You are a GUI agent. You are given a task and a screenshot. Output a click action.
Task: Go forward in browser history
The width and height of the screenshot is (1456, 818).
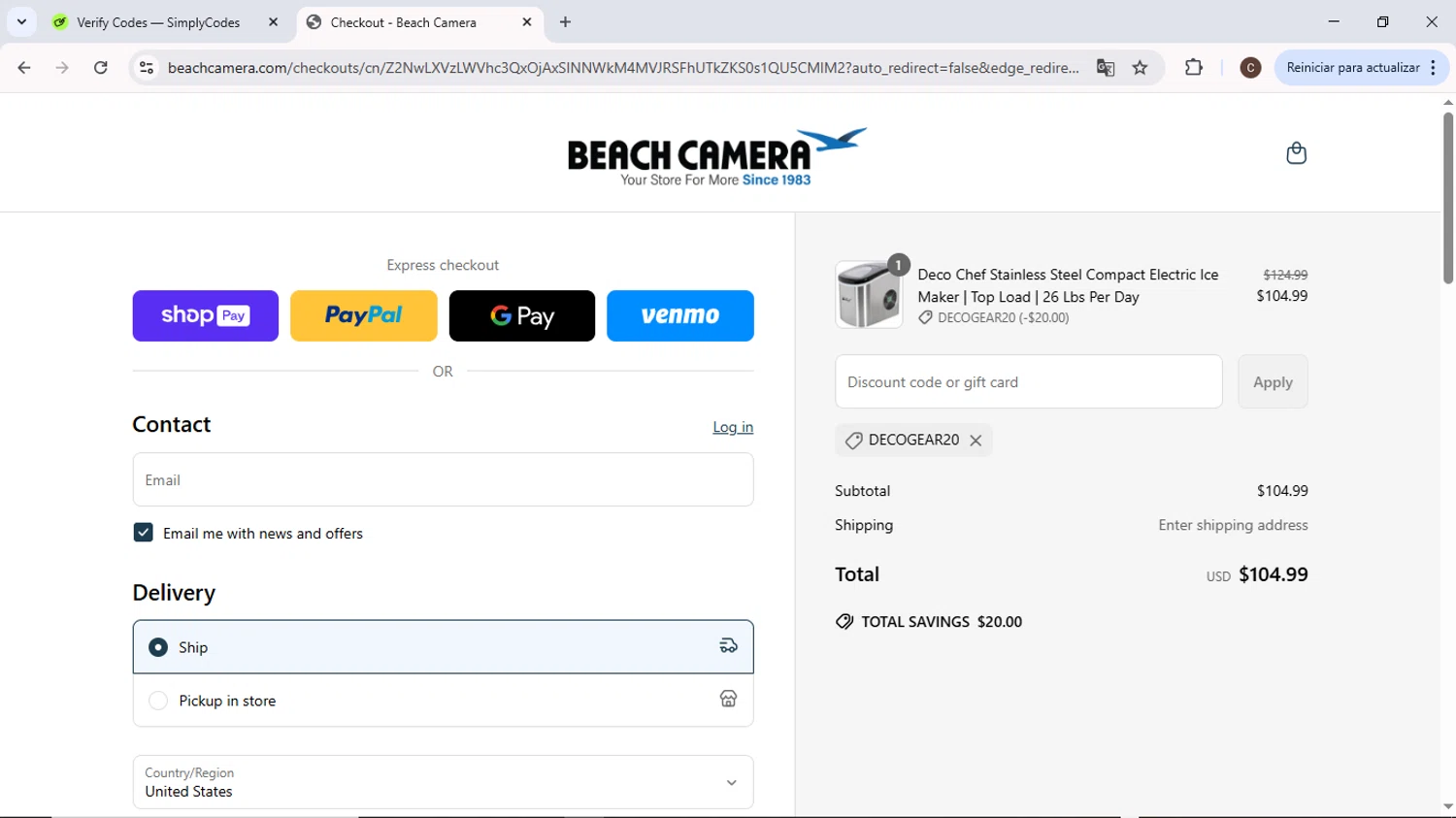tap(62, 68)
